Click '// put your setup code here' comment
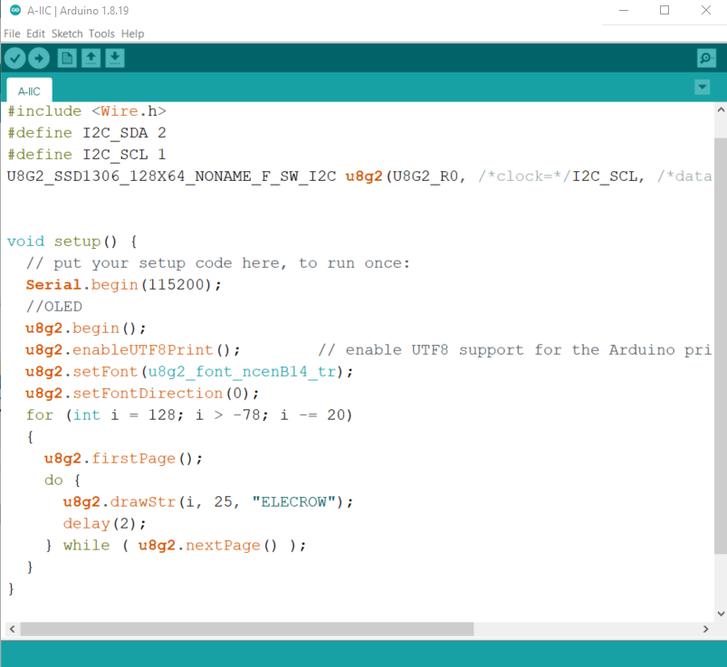 click(218, 263)
